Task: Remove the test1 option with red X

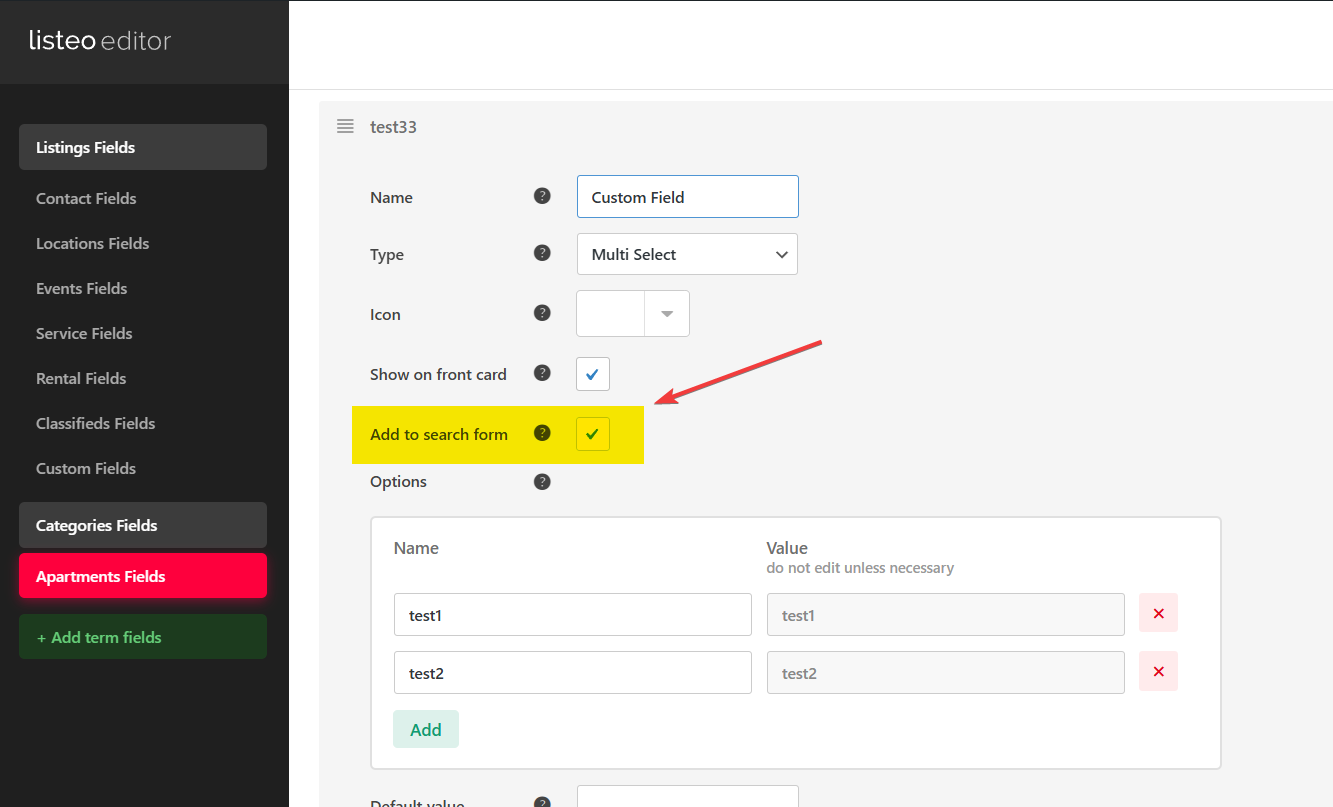Action: point(1158,613)
